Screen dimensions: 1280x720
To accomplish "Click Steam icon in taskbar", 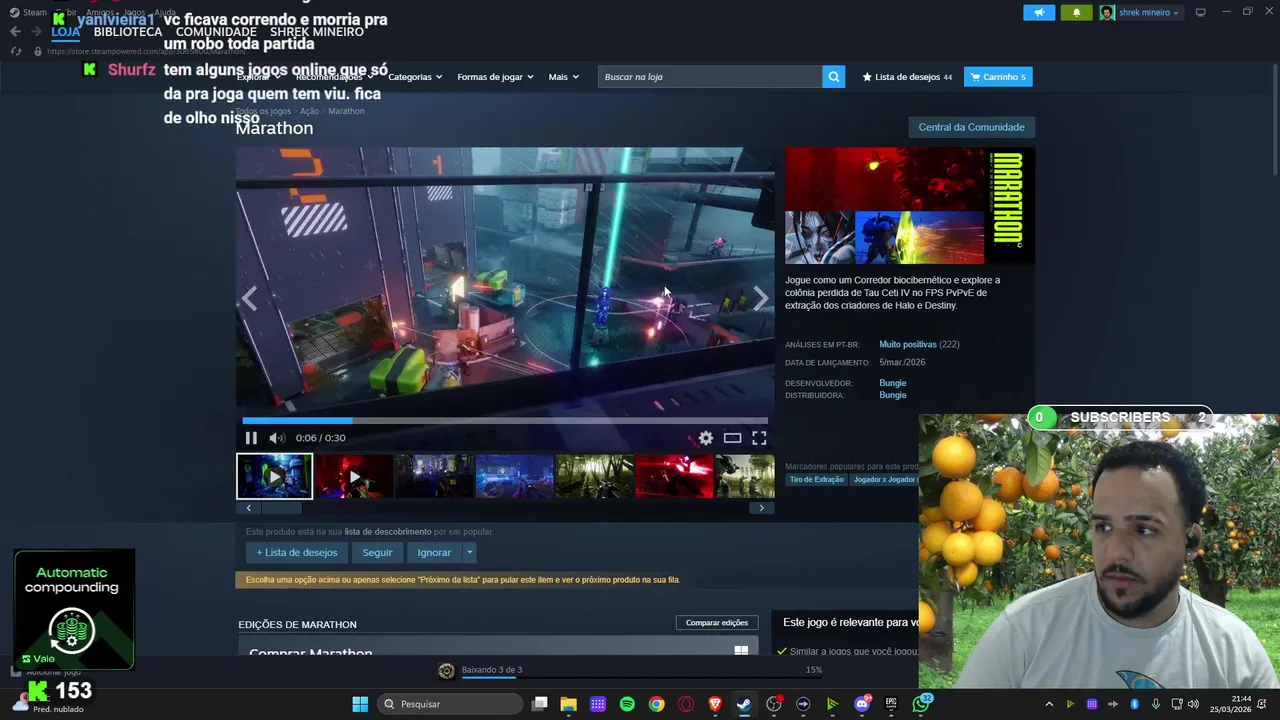I will click(744, 704).
